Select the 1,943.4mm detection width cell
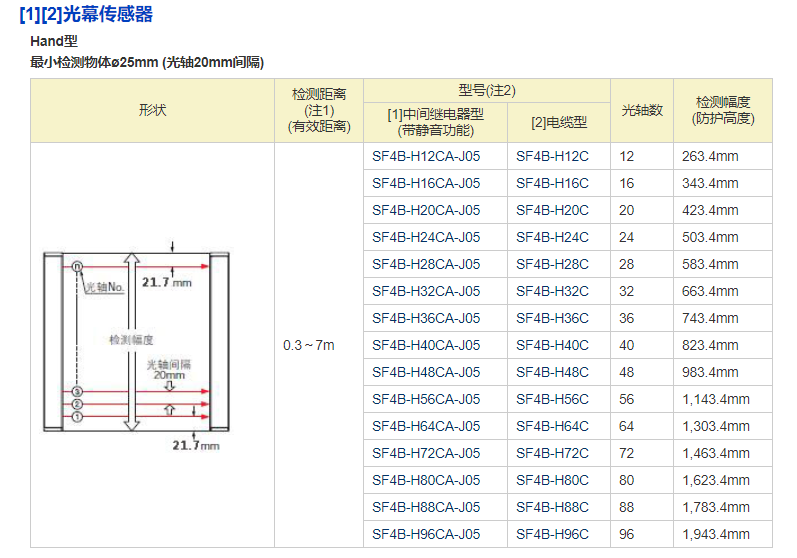This screenshot has height=558, width=797. (715, 534)
